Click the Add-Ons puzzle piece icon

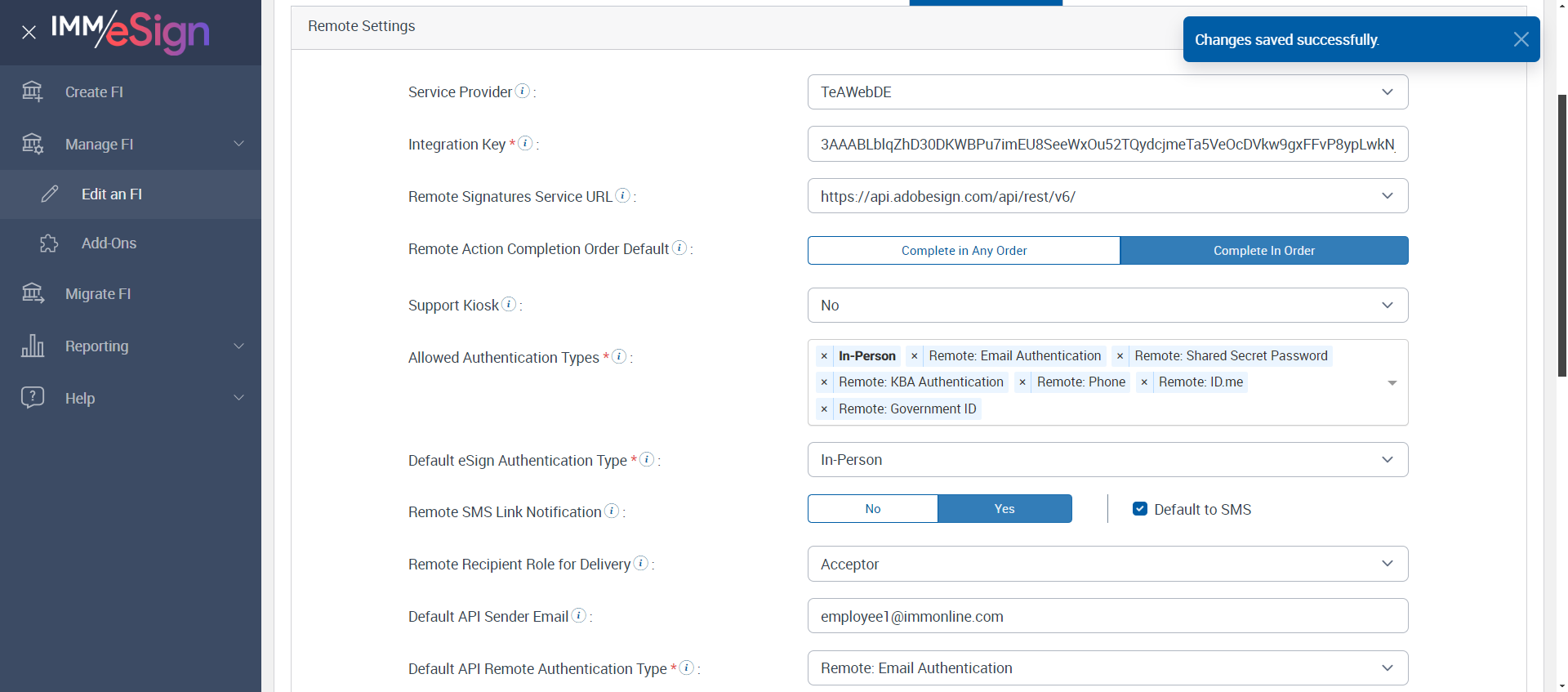tap(49, 243)
